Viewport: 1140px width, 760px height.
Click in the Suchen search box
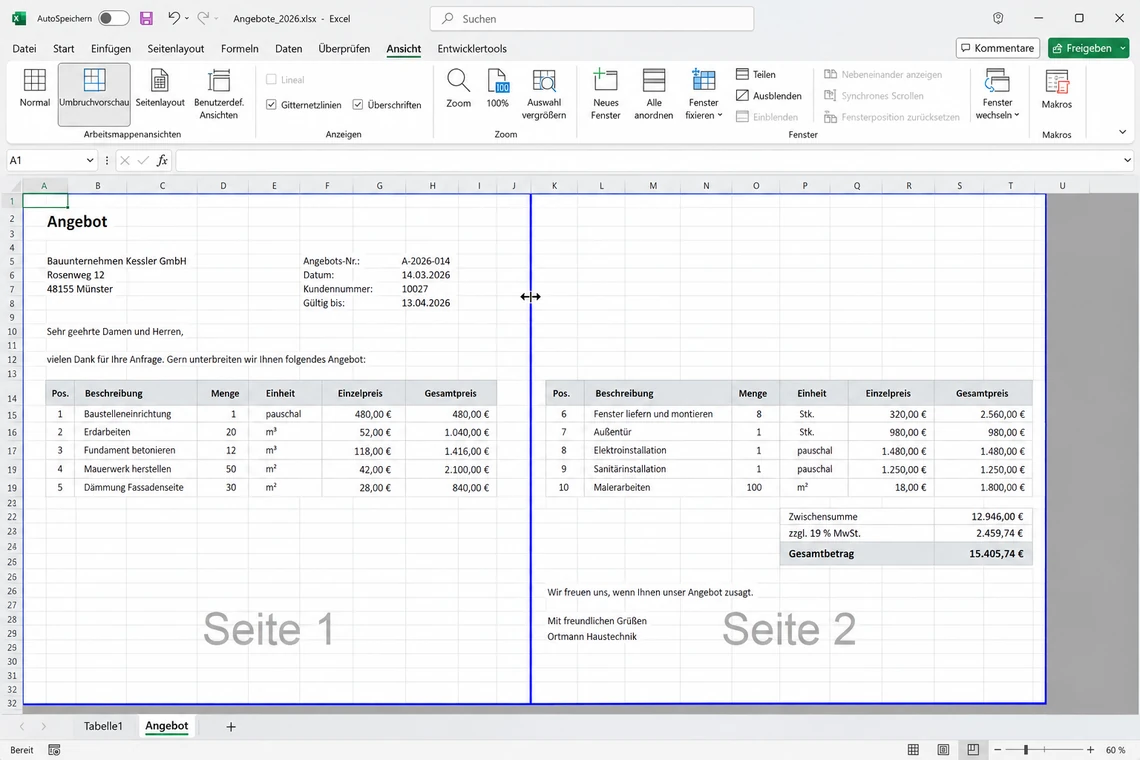(x=592, y=18)
